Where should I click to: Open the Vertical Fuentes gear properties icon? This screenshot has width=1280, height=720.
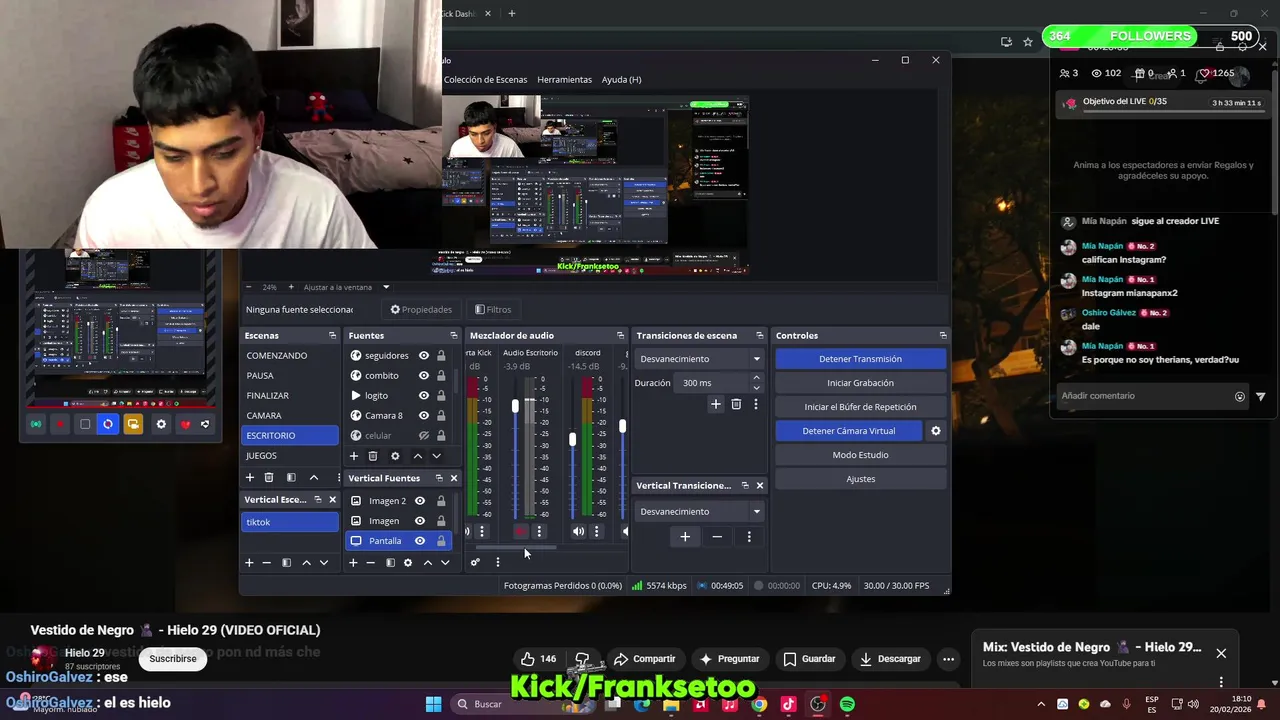click(x=407, y=563)
